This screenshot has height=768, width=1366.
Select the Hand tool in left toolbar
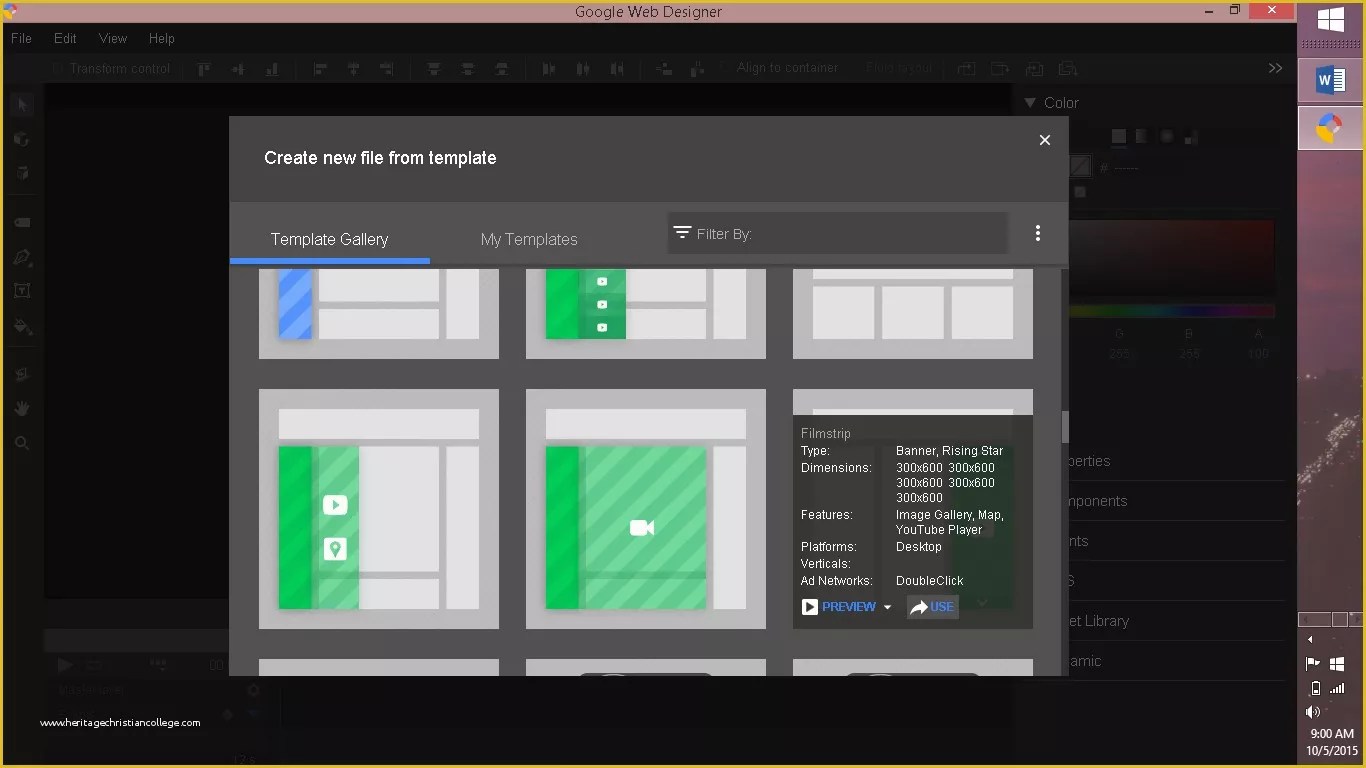22,408
